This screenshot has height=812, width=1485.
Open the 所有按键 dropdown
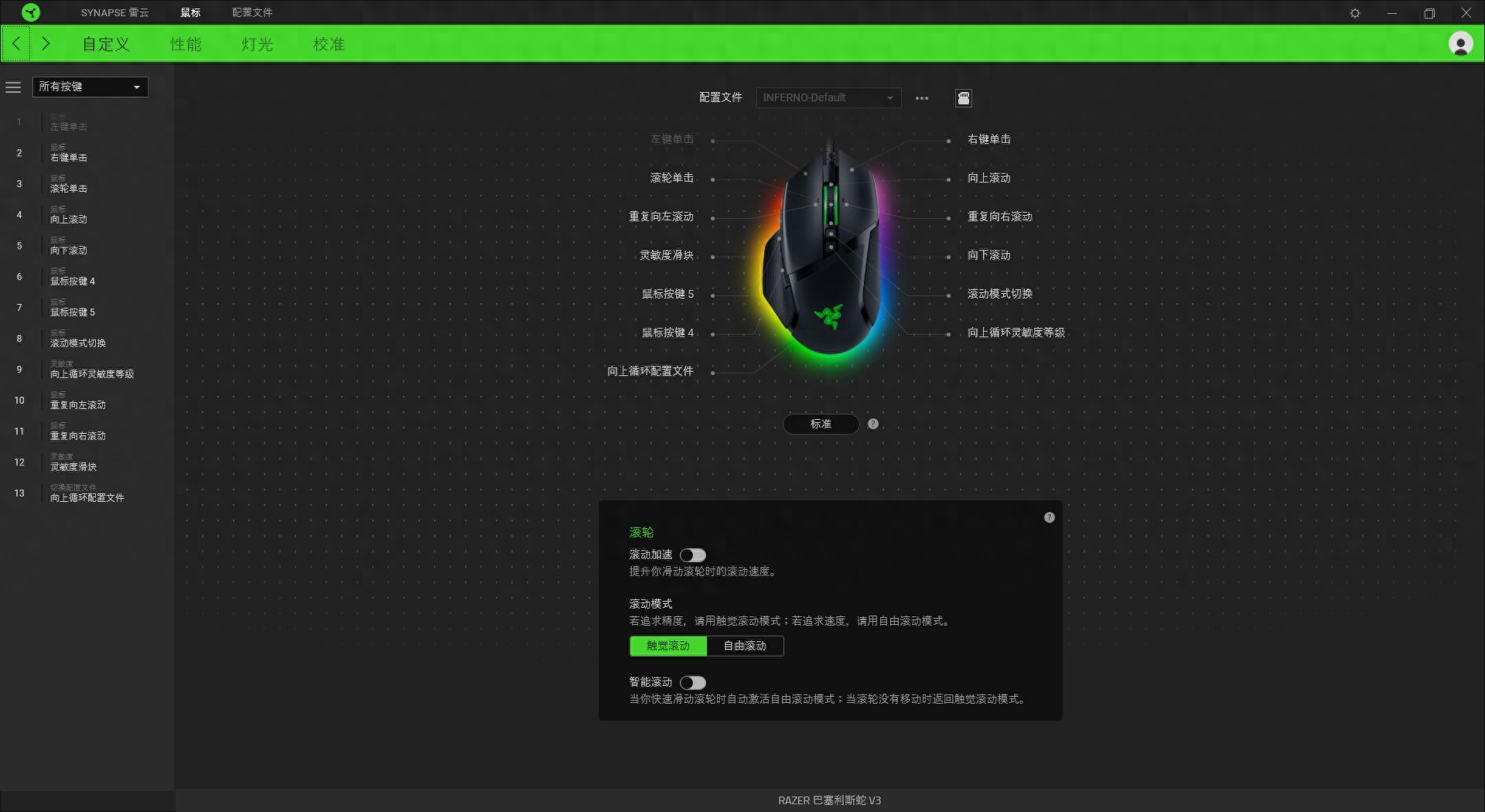[x=90, y=87]
